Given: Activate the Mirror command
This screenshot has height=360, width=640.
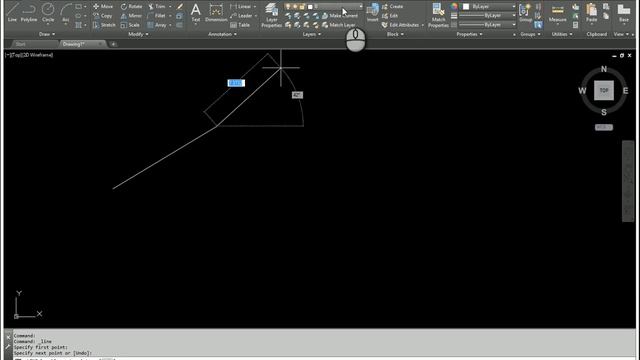Looking at the screenshot, I should click(131, 16).
